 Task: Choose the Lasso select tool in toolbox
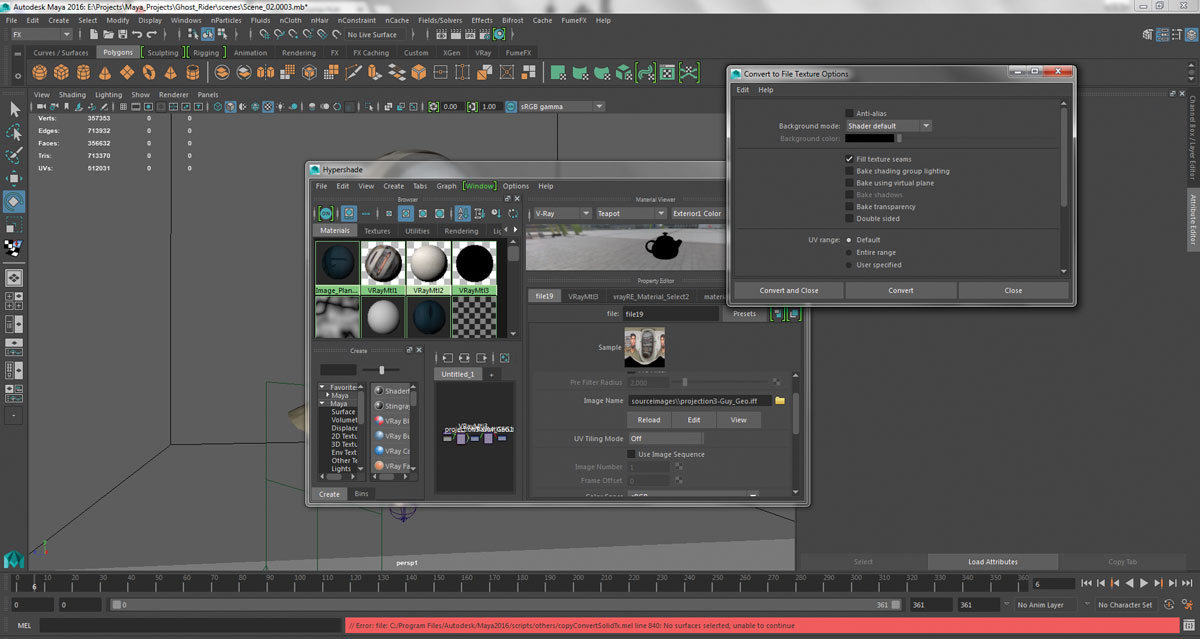(x=14, y=132)
